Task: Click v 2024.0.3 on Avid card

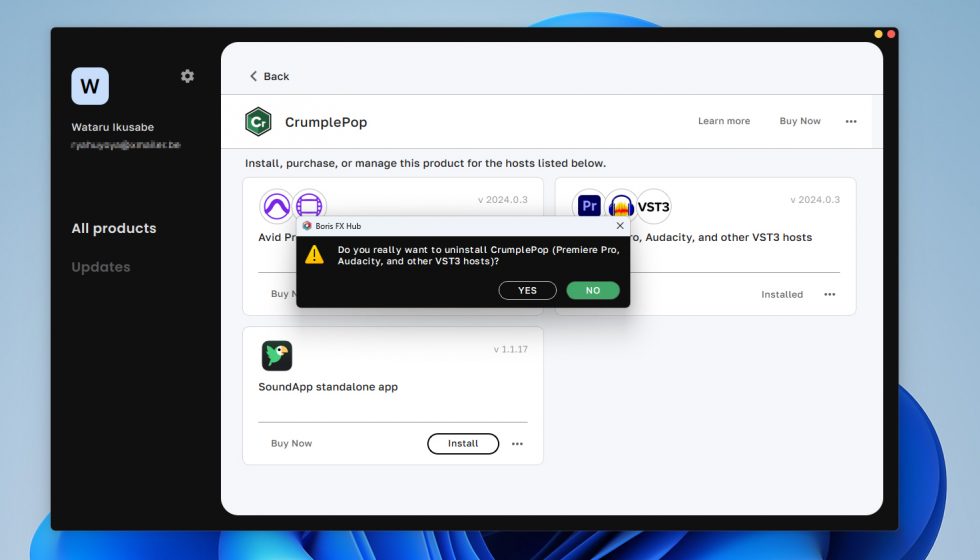Action: coord(502,200)
